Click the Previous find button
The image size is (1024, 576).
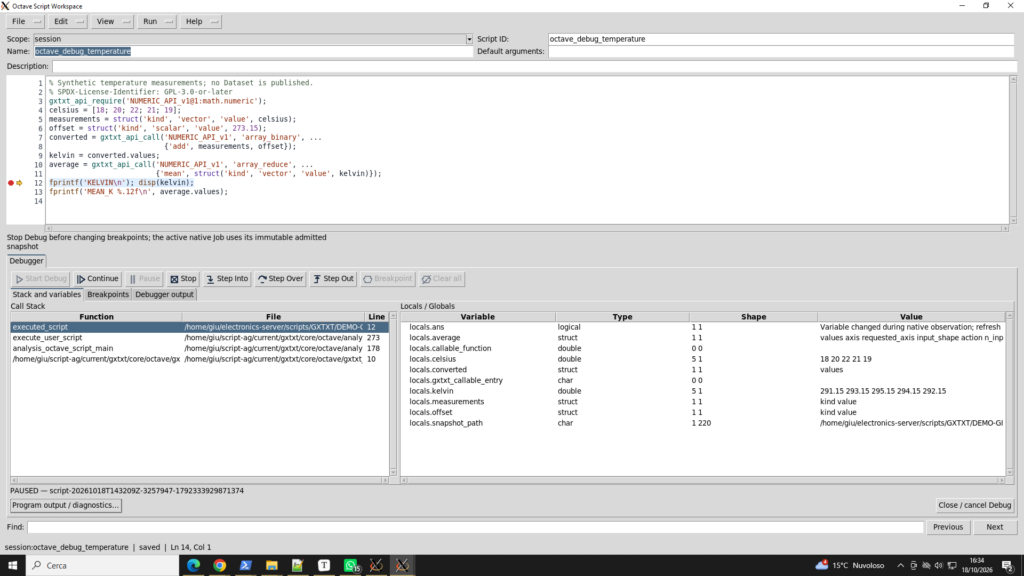(948, 527)
